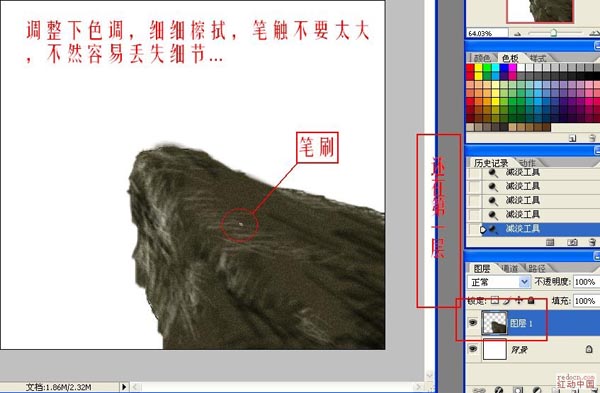Click 背景 layer thumbnail
Image resolution: width=600 pixels, height=393 pixels.
pos(494,349)
